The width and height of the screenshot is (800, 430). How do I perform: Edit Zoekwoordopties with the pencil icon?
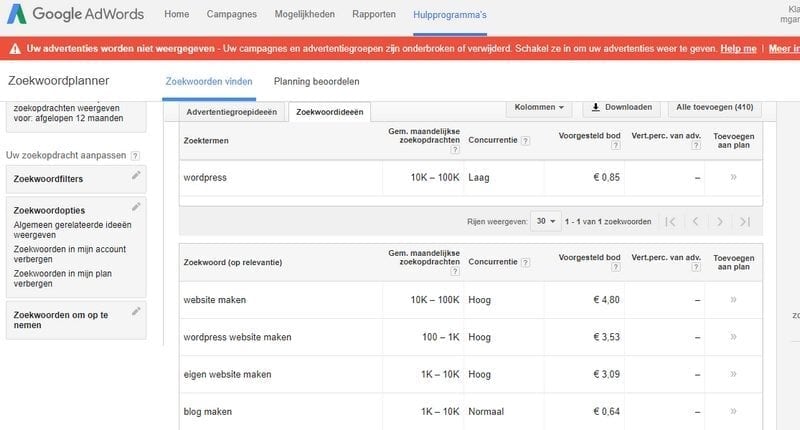point(136,207)
